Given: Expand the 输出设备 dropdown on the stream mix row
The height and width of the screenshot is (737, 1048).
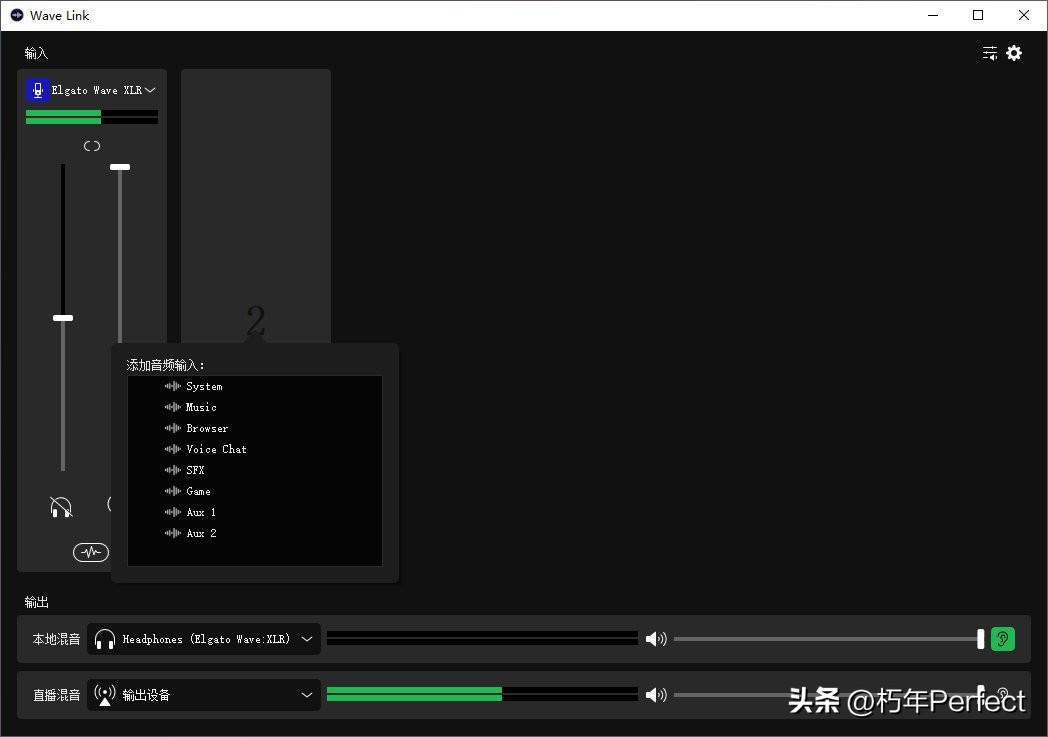Looking at the screenshot, I should pos(307,694).
